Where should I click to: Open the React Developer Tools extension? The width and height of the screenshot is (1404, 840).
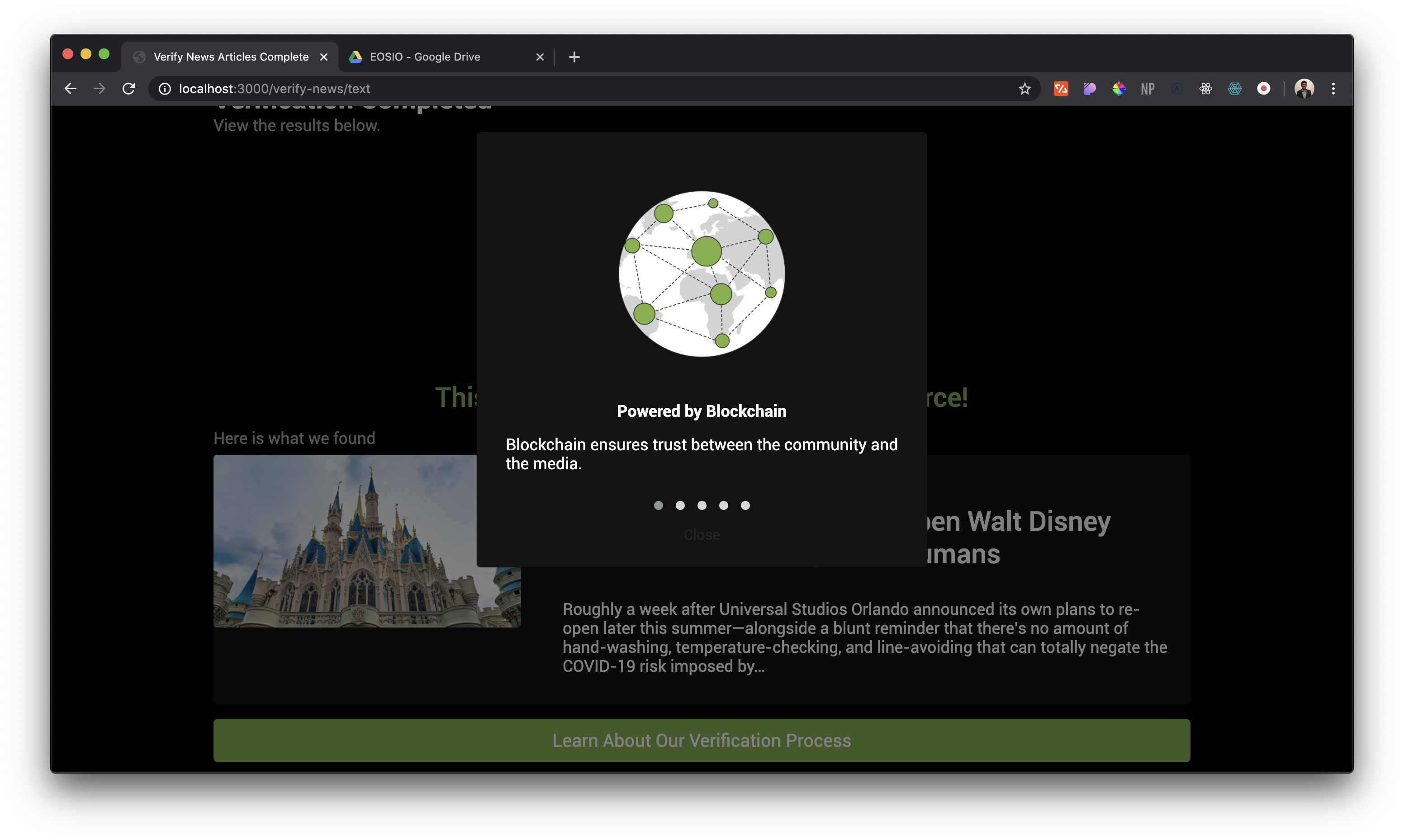(x=1205, y=89)
